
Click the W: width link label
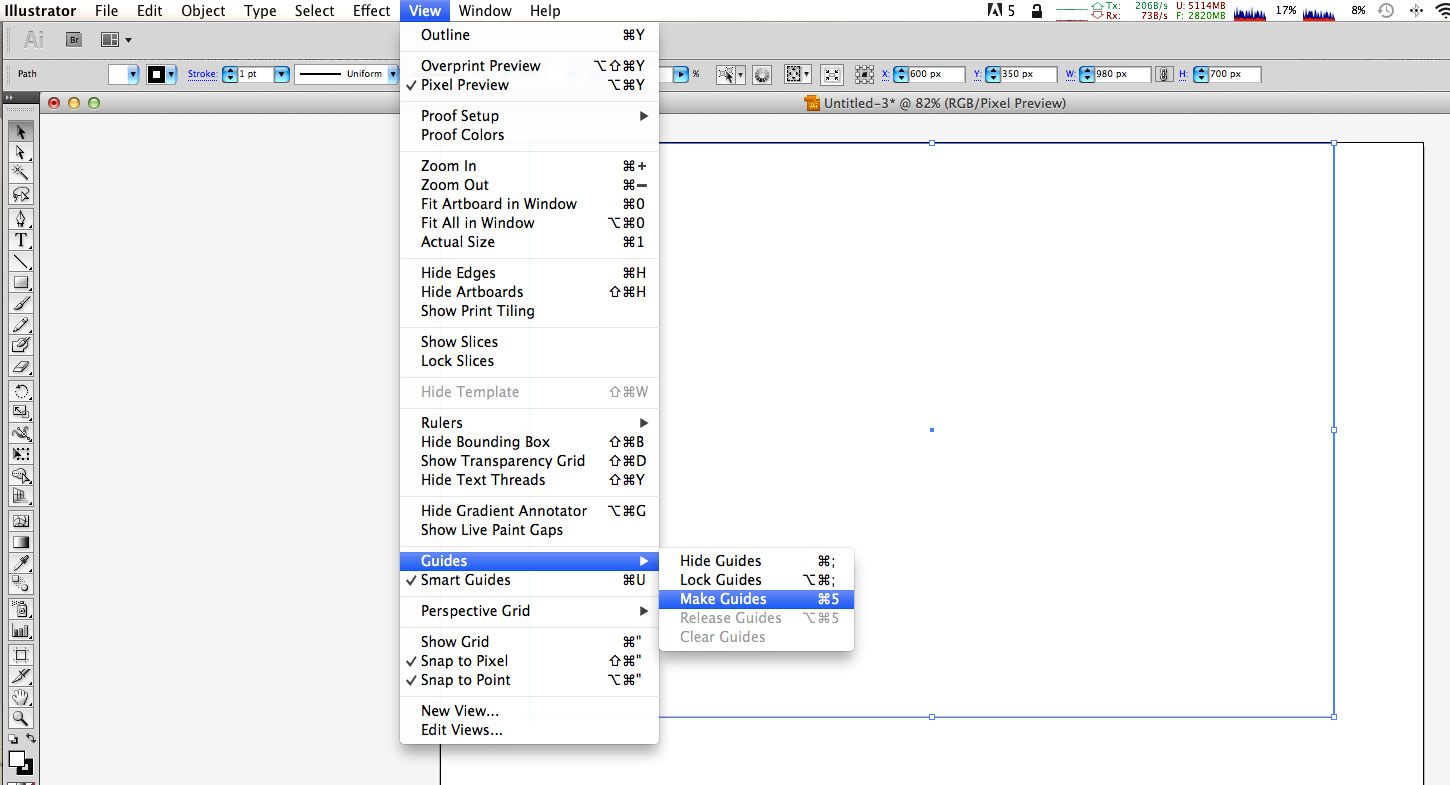tap(1071, 74)
